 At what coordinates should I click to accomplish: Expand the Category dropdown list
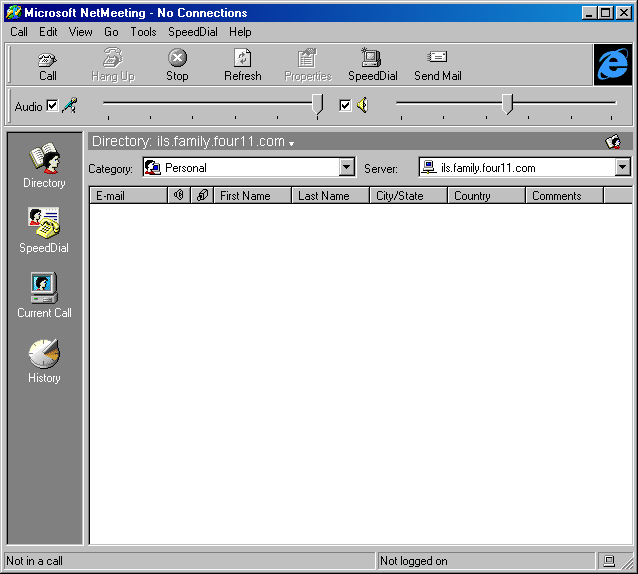(x=347, y=168)
